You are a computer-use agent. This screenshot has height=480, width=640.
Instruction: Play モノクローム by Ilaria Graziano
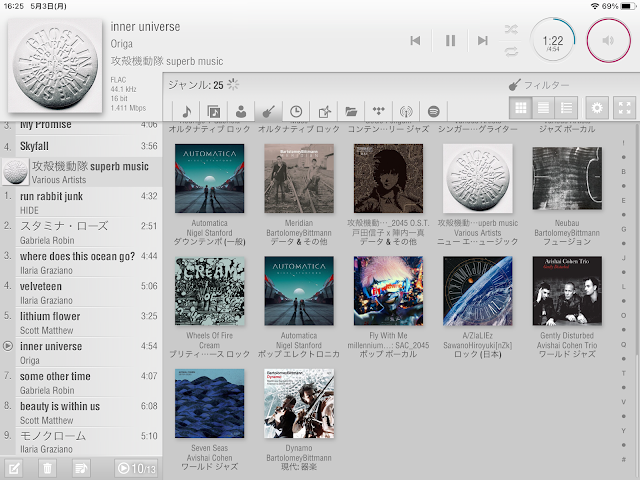tap(81, 442)
